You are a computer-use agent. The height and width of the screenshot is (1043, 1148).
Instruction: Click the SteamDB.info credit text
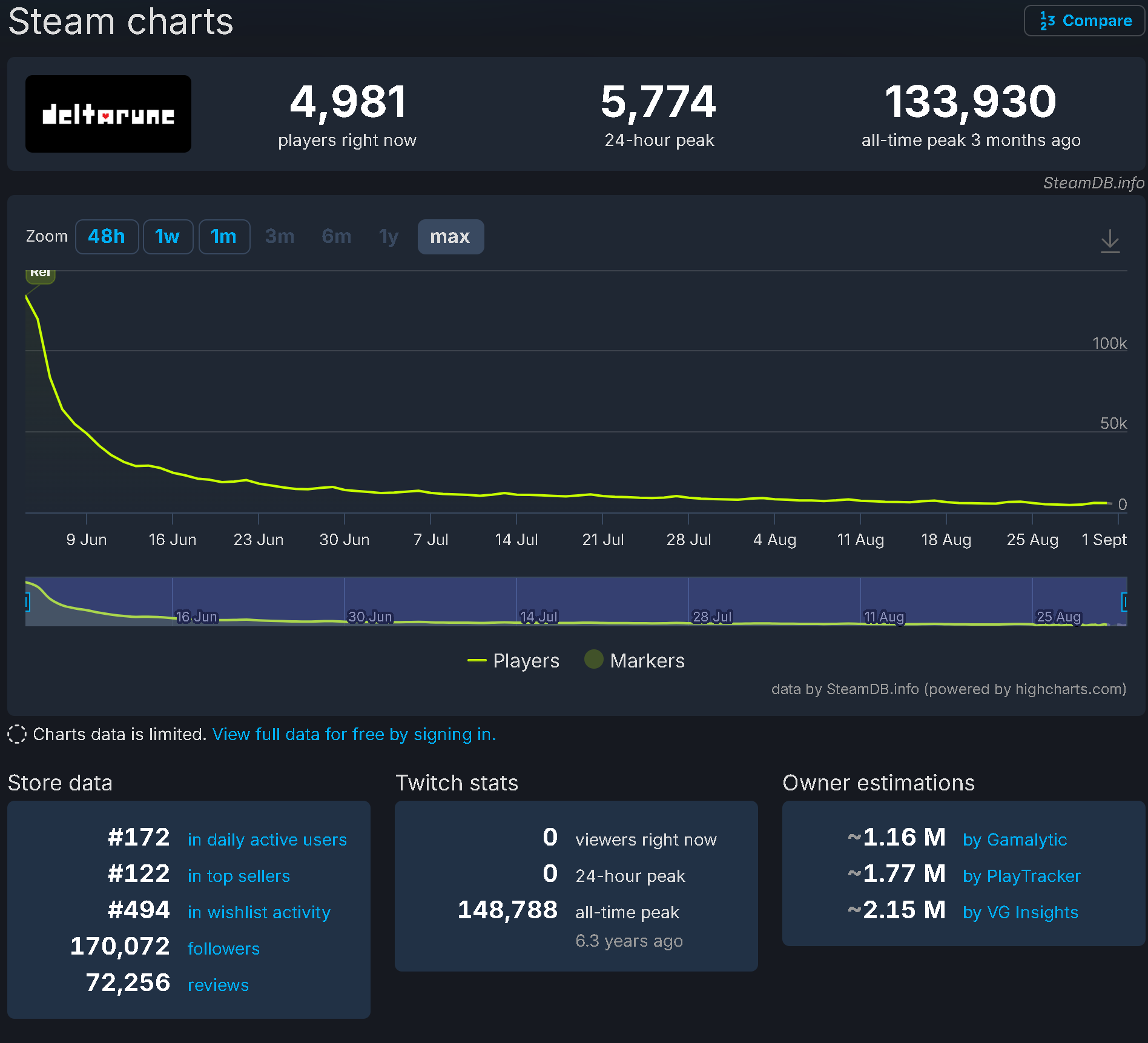pos(1094,183)
